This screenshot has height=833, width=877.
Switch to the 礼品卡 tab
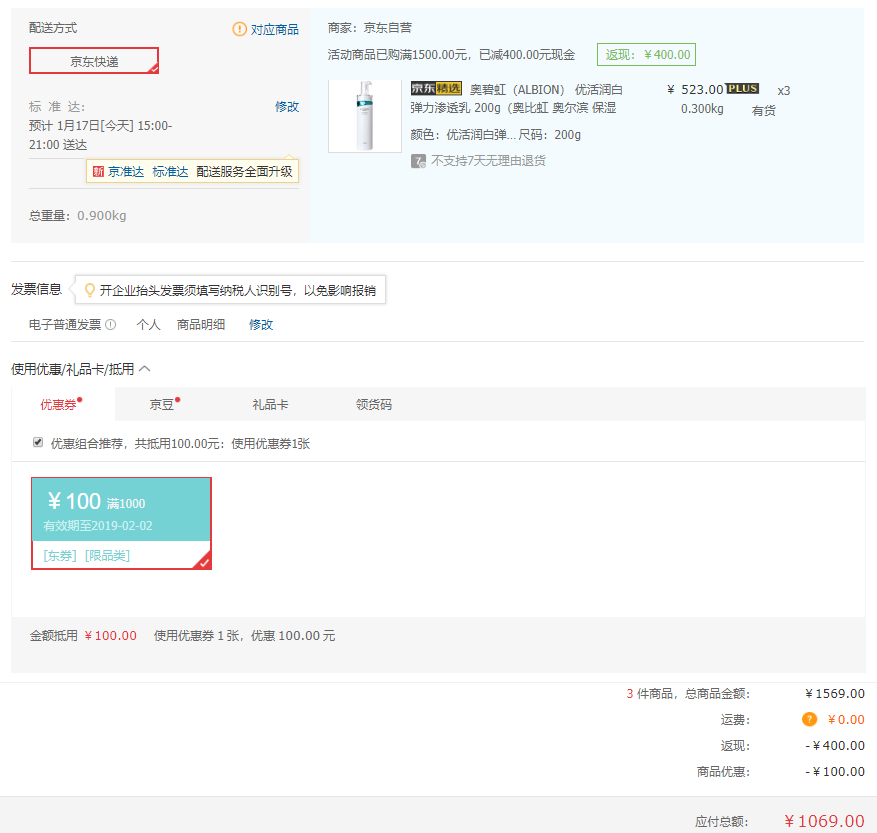[x=270, y=404]
